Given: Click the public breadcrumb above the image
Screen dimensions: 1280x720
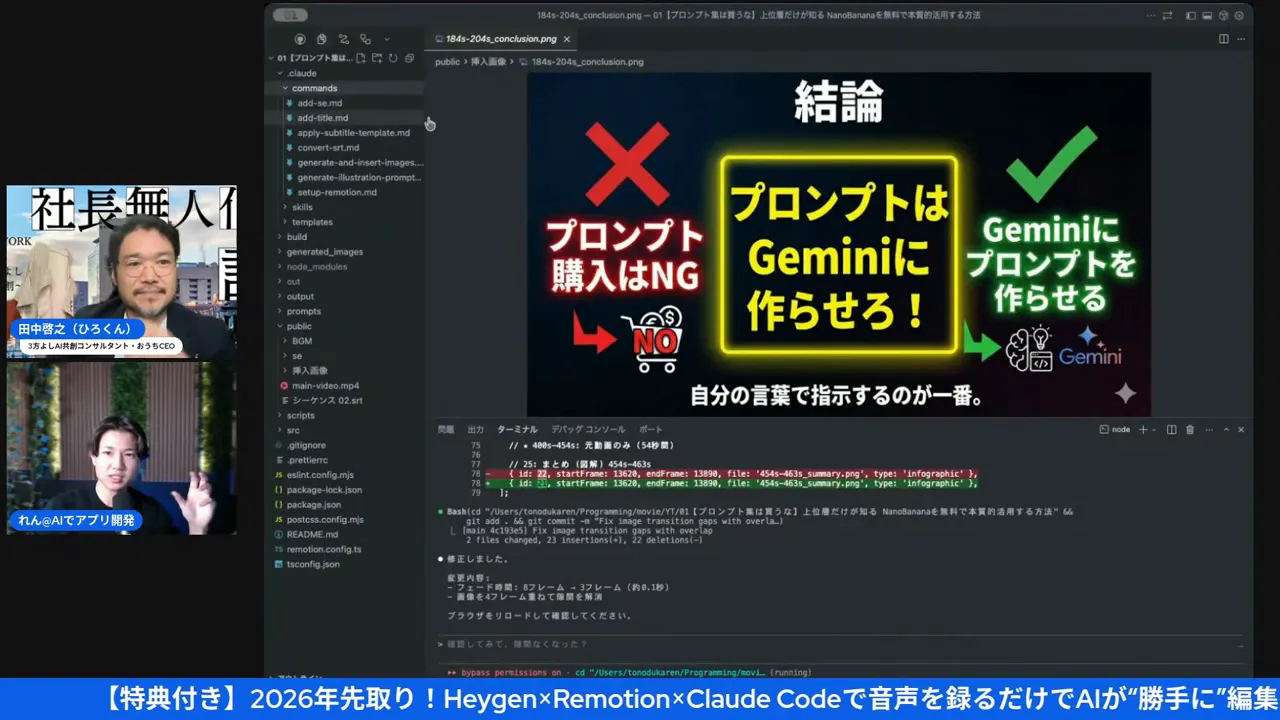Looking at the screenshot, I should [447, 61].
